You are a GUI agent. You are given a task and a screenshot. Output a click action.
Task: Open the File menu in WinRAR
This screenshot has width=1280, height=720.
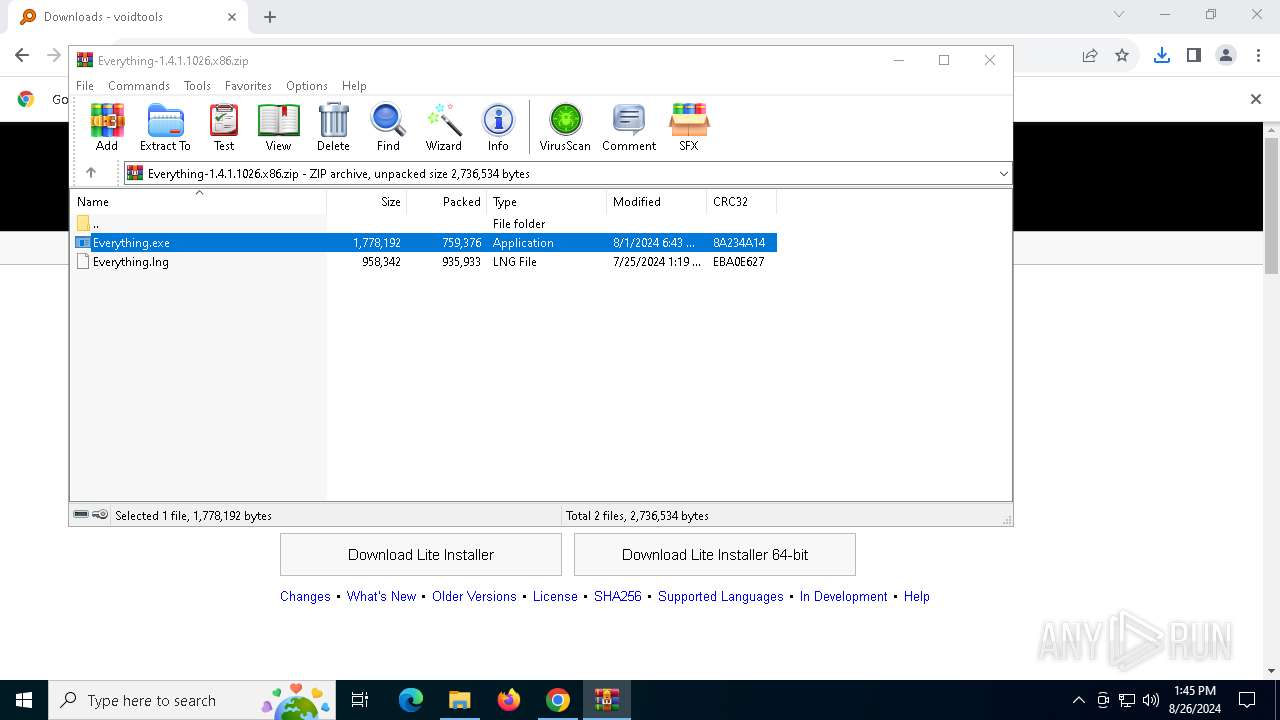85,86
